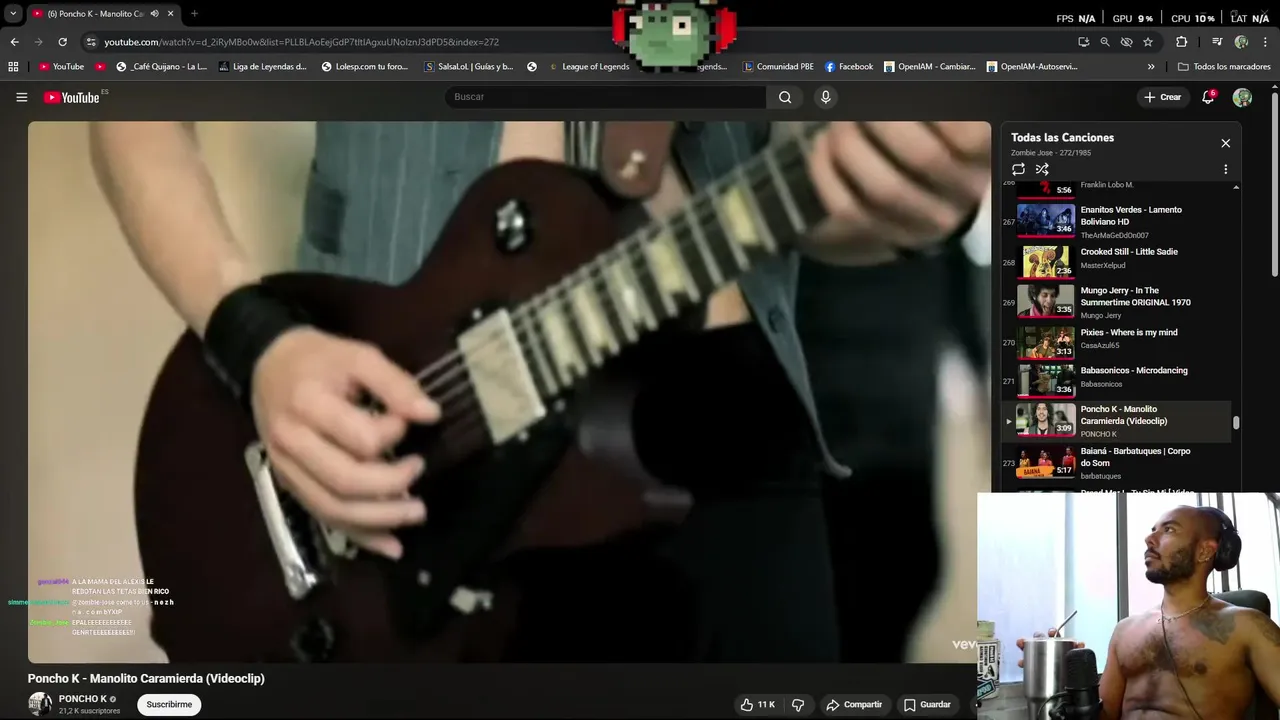The image size is (1280, 720).
Task: Open YouTube bookmark
Action: (61, 67)
